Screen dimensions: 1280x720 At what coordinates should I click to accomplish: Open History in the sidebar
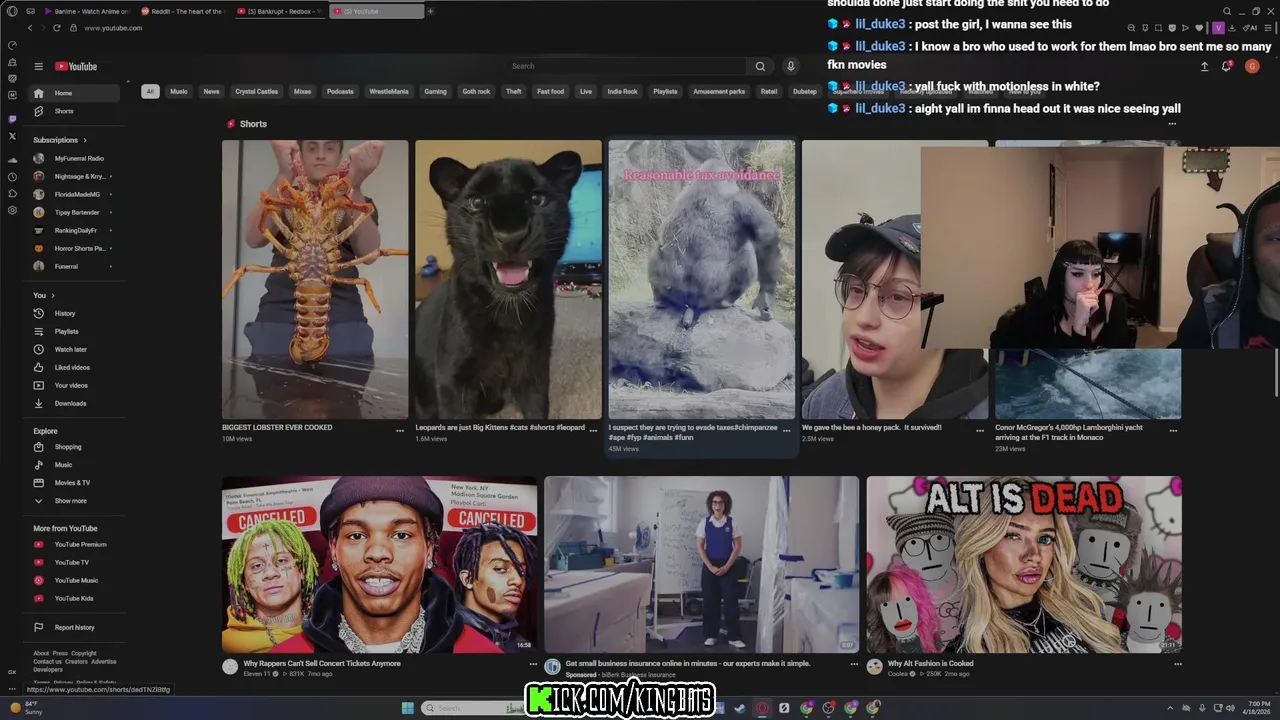click(x=73, y=313)
